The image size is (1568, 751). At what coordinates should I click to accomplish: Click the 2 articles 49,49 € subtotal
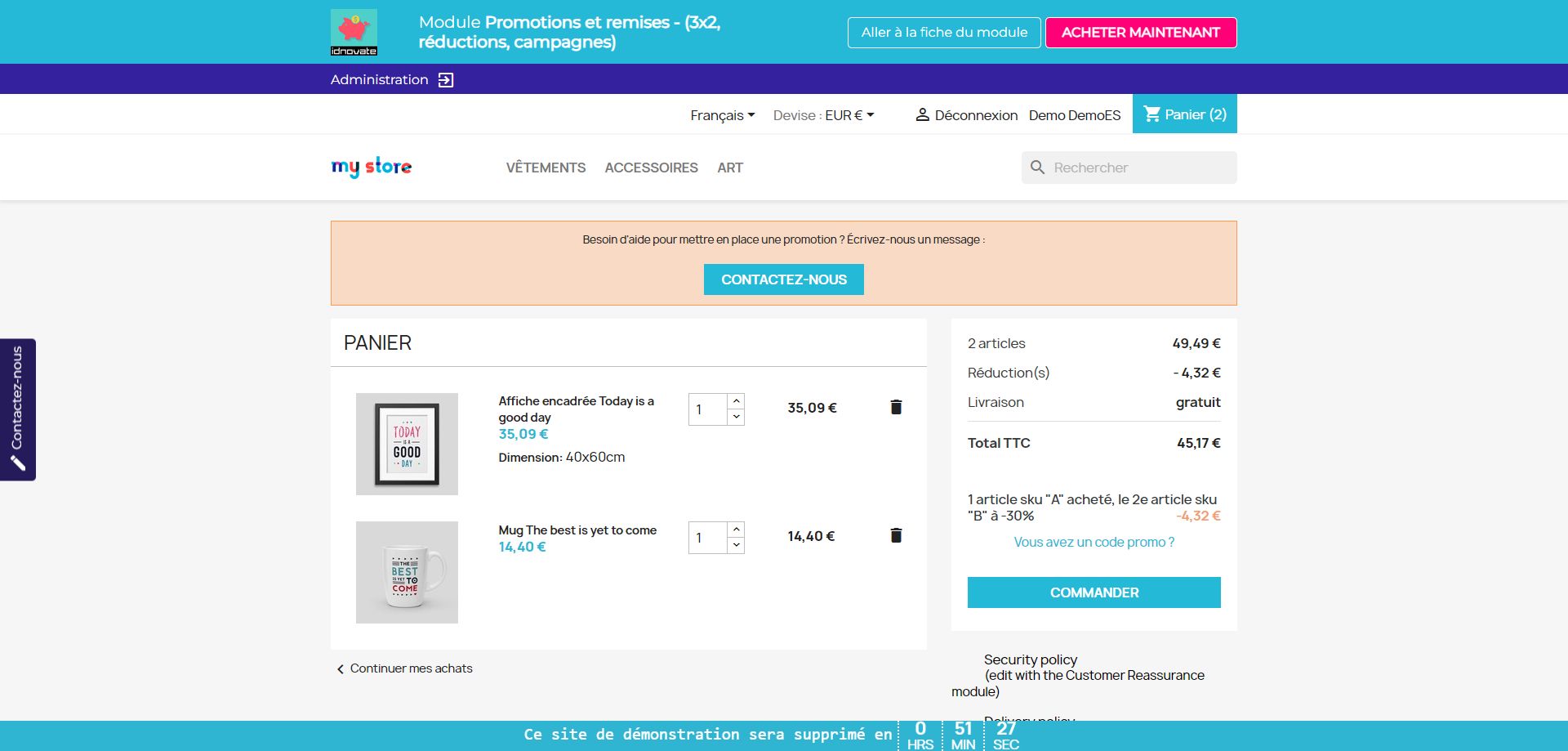1196,343
